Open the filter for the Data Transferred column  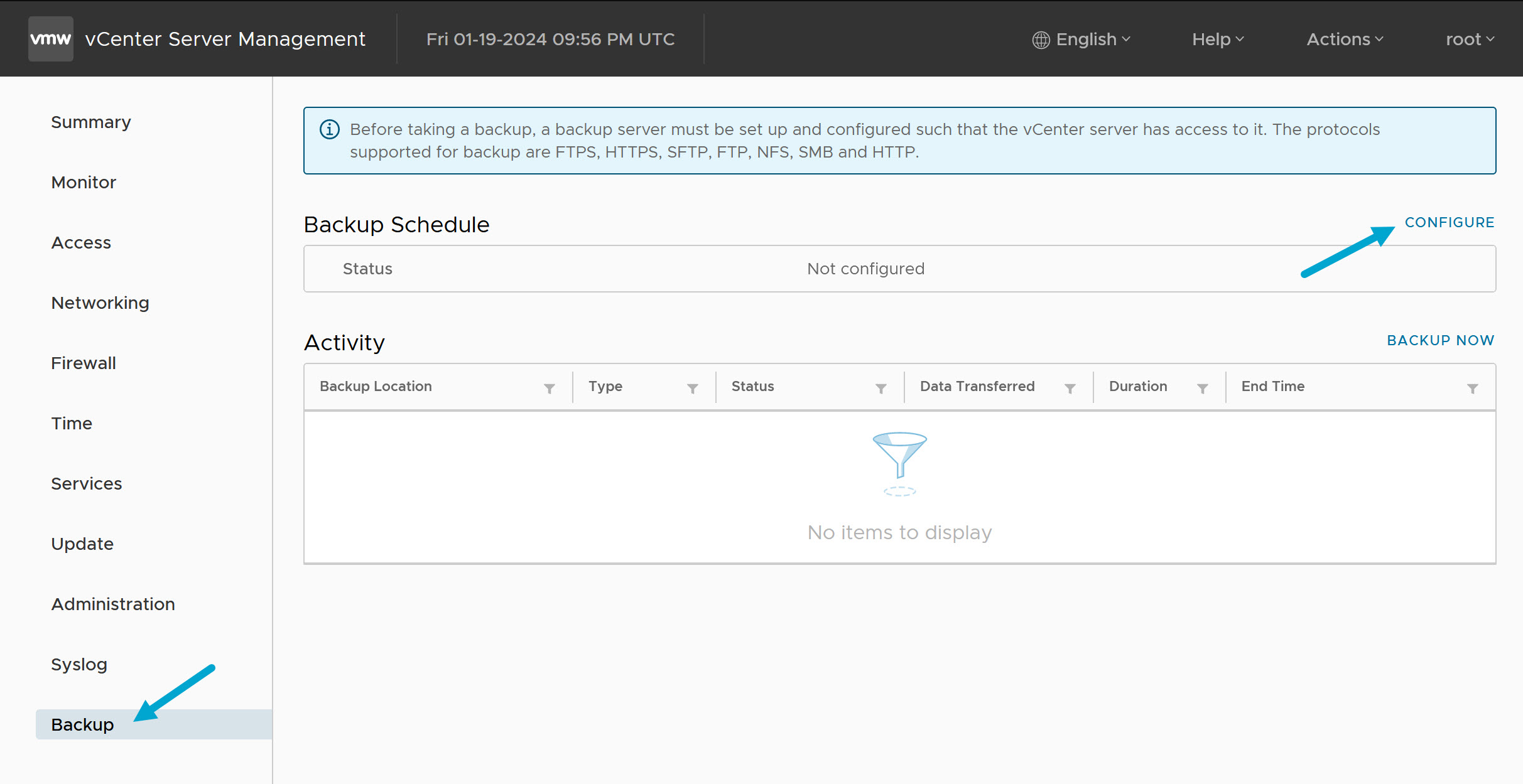point(1071,388)
